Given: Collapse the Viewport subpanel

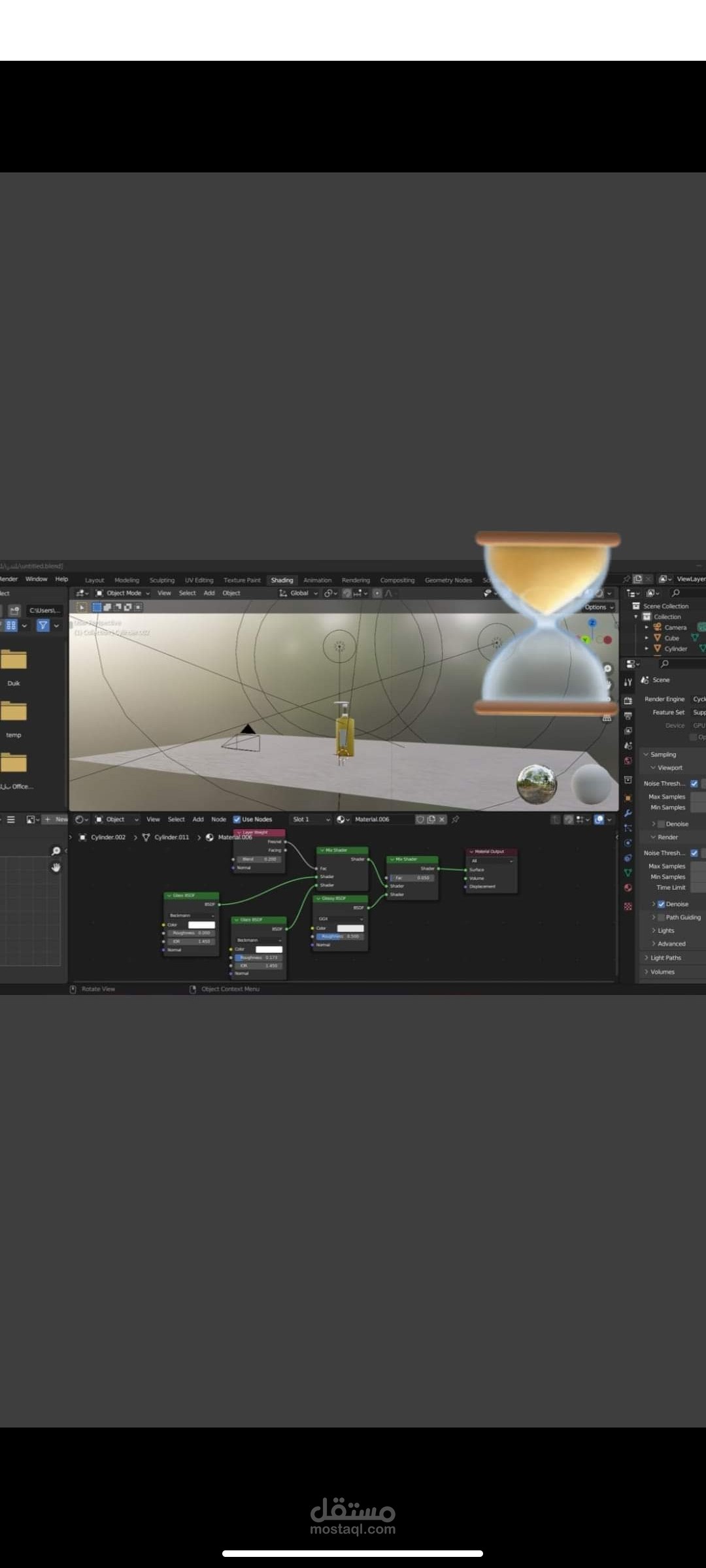Looking at the screenshot, I should coord(666,768).
